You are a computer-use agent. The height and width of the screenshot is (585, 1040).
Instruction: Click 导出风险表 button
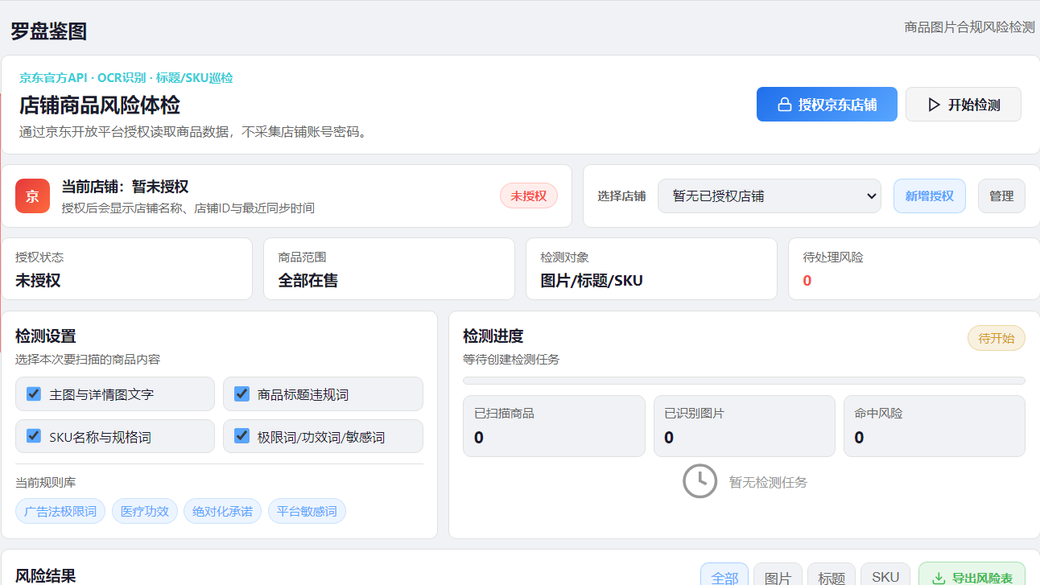click(x=972, y=575)
